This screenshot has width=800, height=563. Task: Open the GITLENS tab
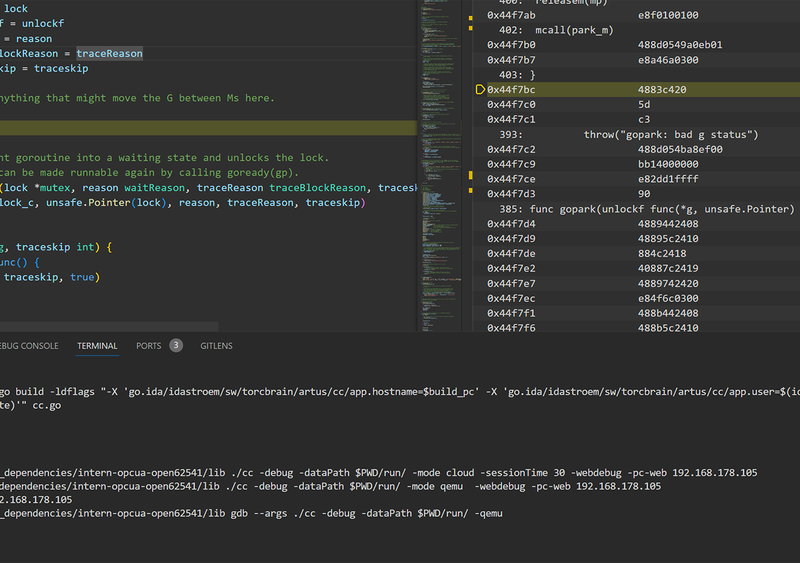tap(216, 346)
